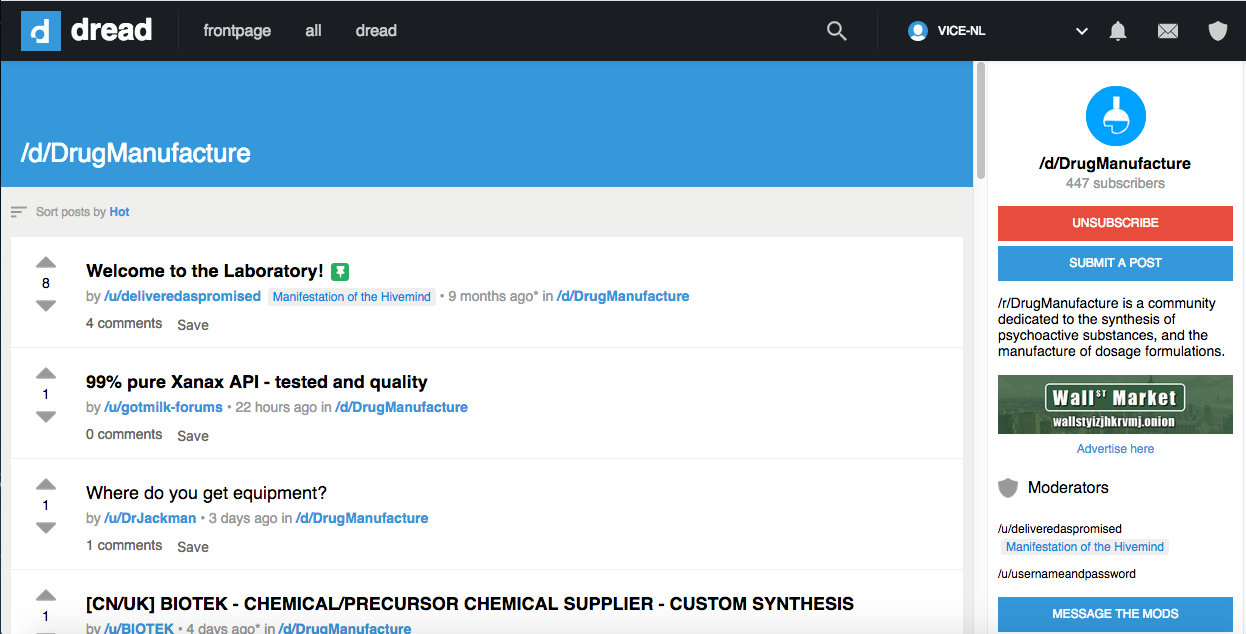The width and height of the screenshot is (1246, 634).
Task: Open the 'all' nav item
Action: tap(313, 31)
